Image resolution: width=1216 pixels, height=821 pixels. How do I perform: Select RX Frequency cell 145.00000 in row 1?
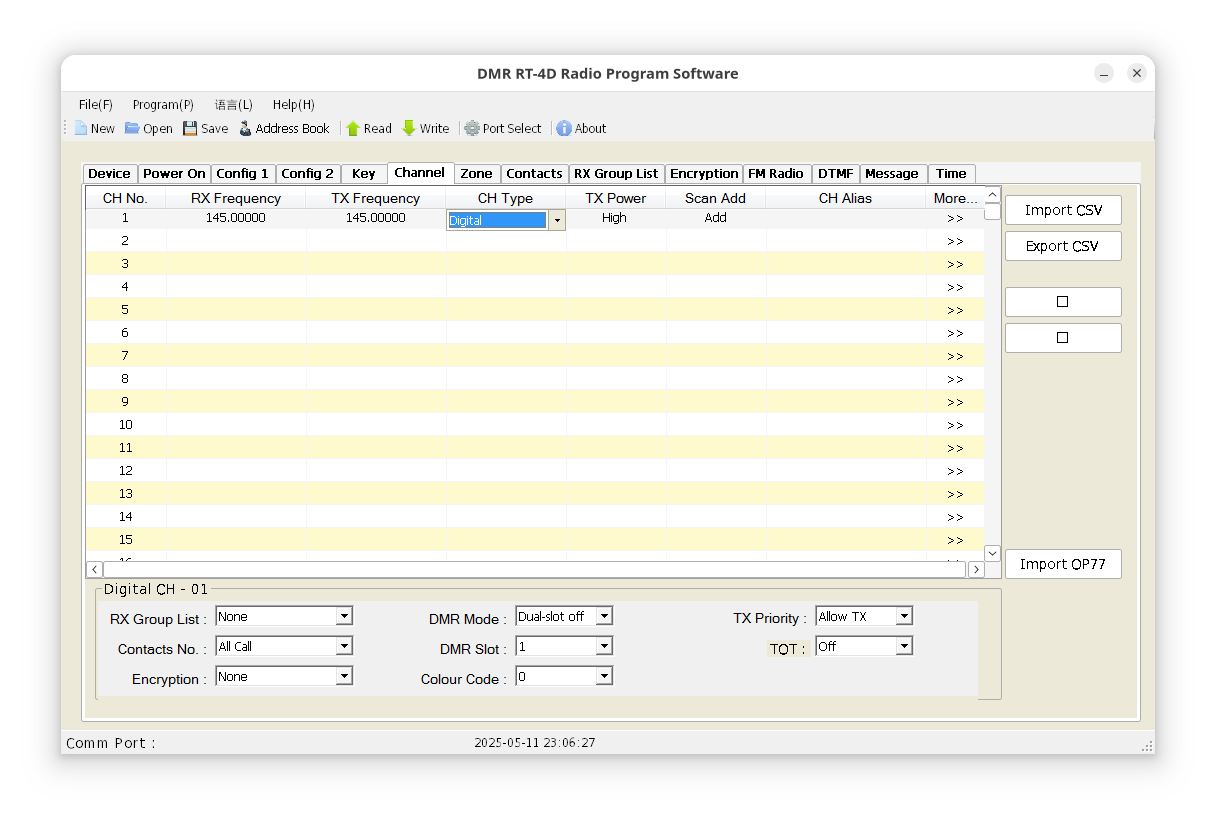coord(236,218)
